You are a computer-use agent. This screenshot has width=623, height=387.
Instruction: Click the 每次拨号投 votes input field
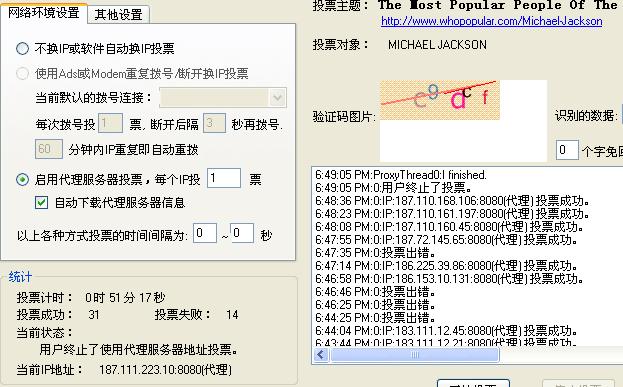pyautogui.click(x=110, y=123)
